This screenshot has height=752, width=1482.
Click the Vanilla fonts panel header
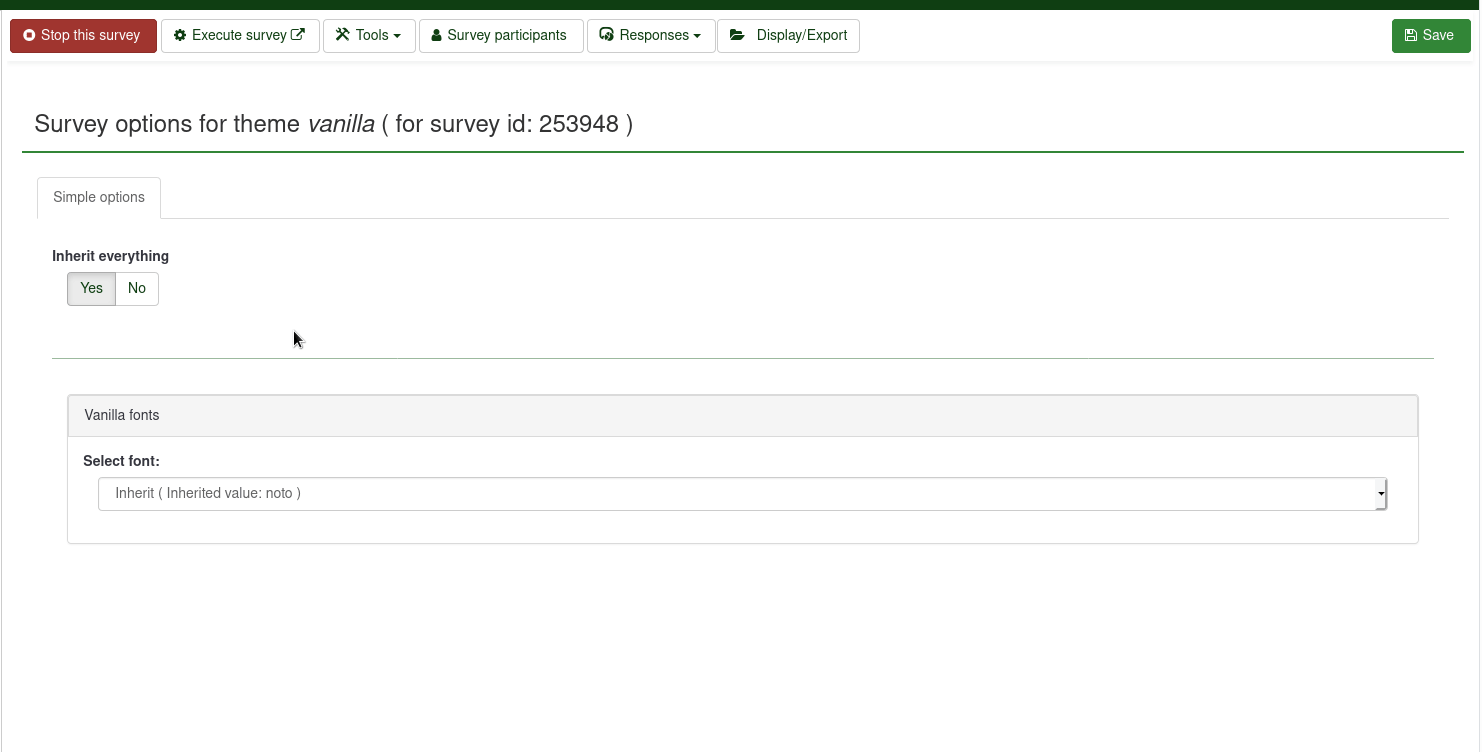coord(743,416)
